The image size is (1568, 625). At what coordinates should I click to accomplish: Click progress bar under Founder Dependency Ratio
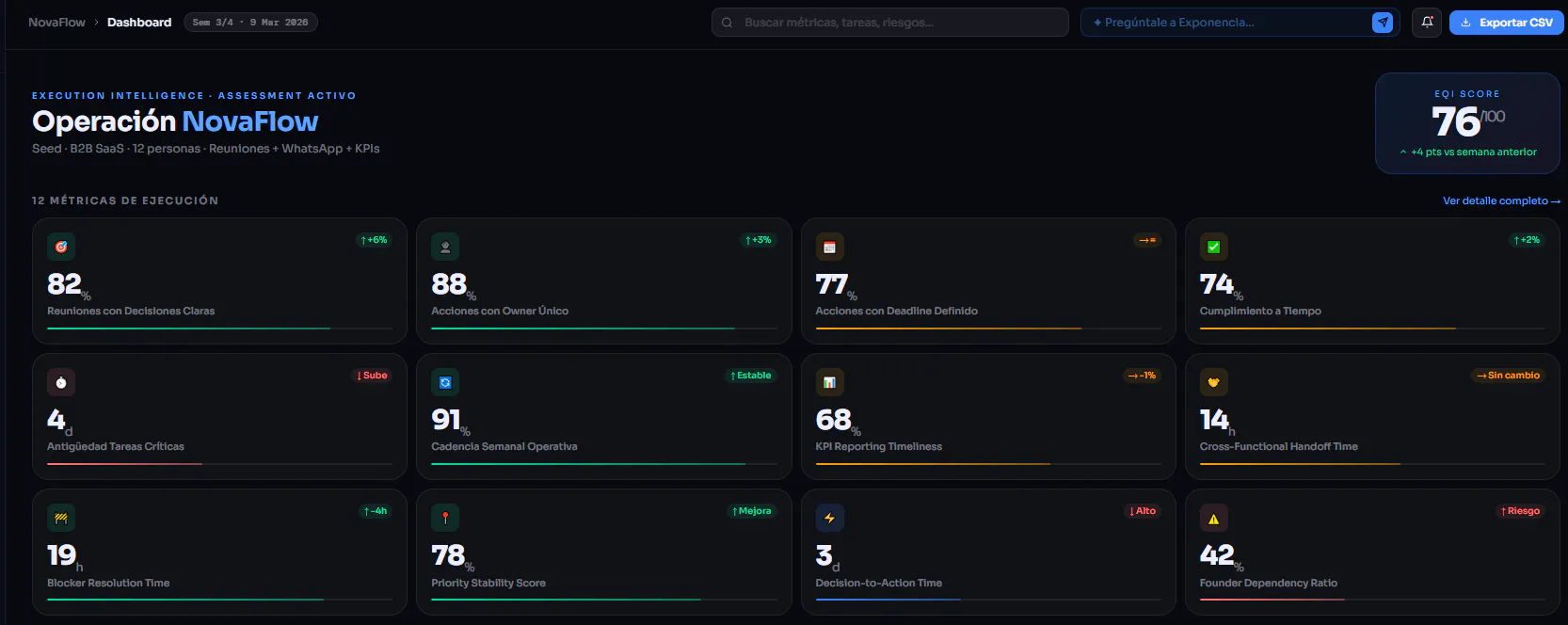pos(1372,600)
